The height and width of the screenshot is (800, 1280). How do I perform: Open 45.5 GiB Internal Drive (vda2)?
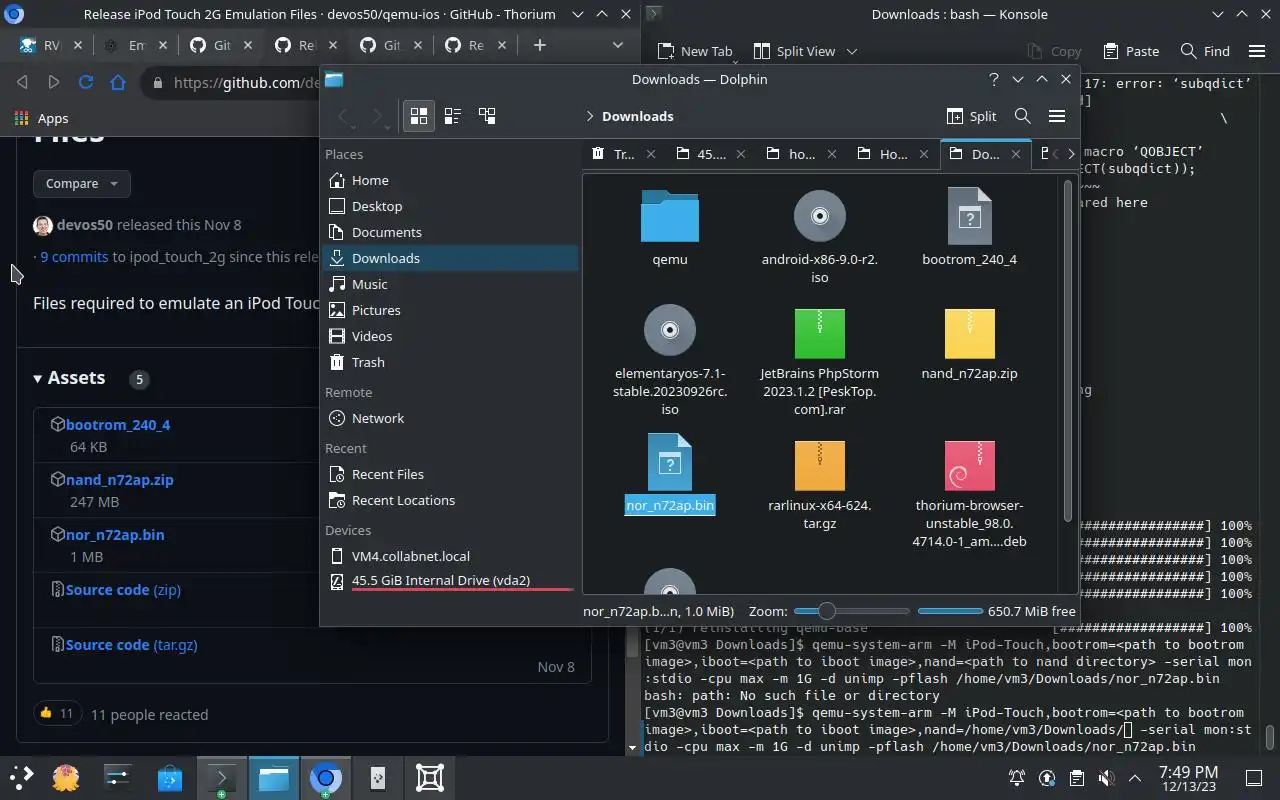tap(450, 581)
